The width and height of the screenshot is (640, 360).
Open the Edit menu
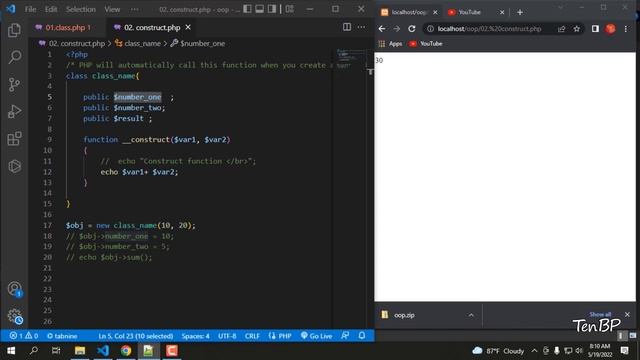[x=51, y=9]
